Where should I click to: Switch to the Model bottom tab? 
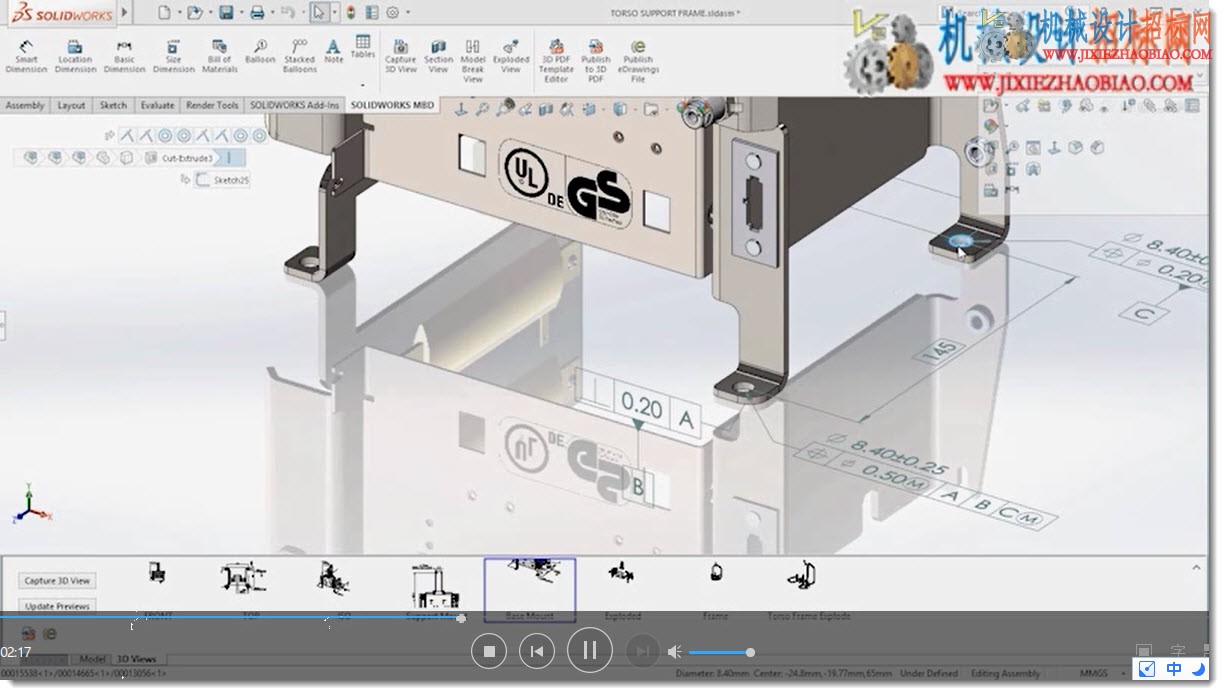click(92, 659)
